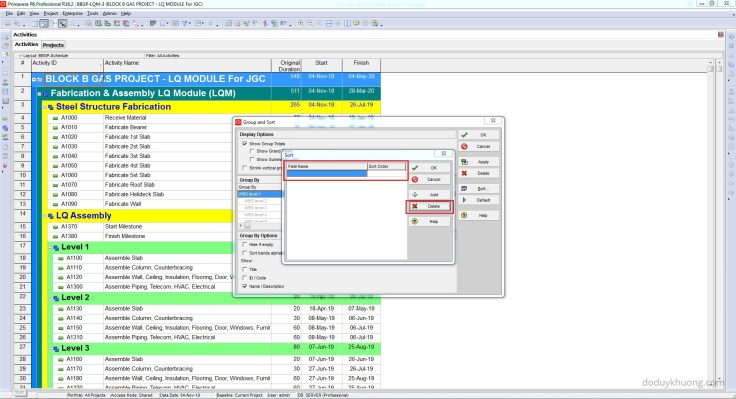Click Sort... button in Group and Sort
This screenshot has height=399, width=736.
pos(479,189)
